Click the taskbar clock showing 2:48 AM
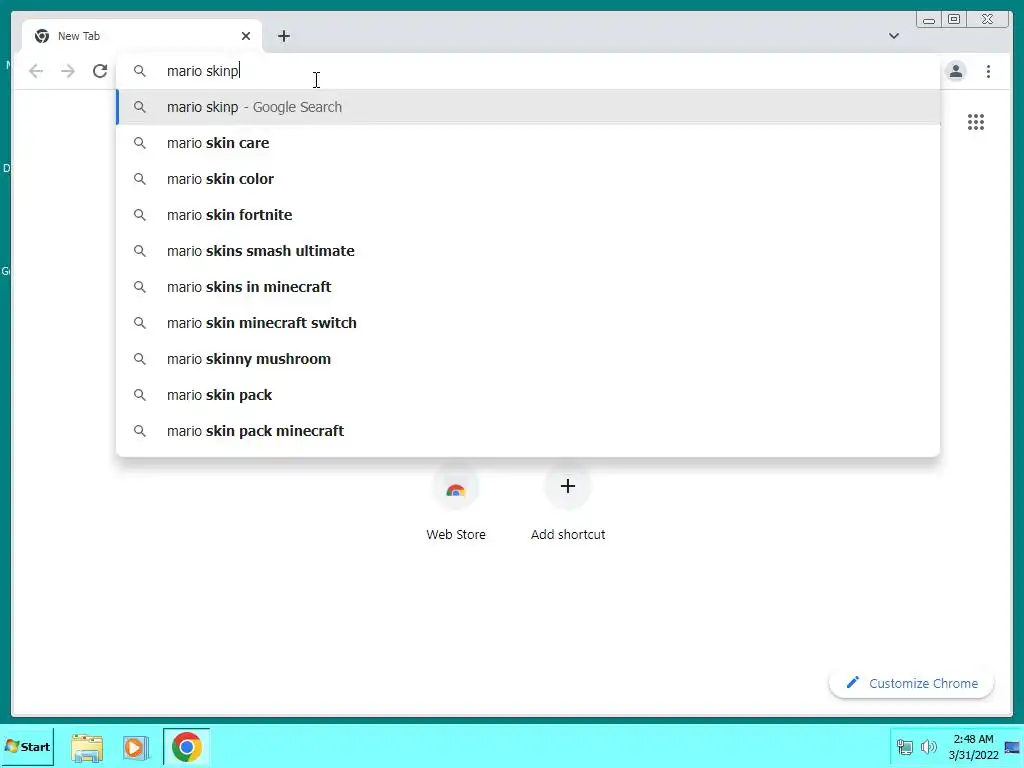The image size is (1024, 768). (x=973, y=747)
